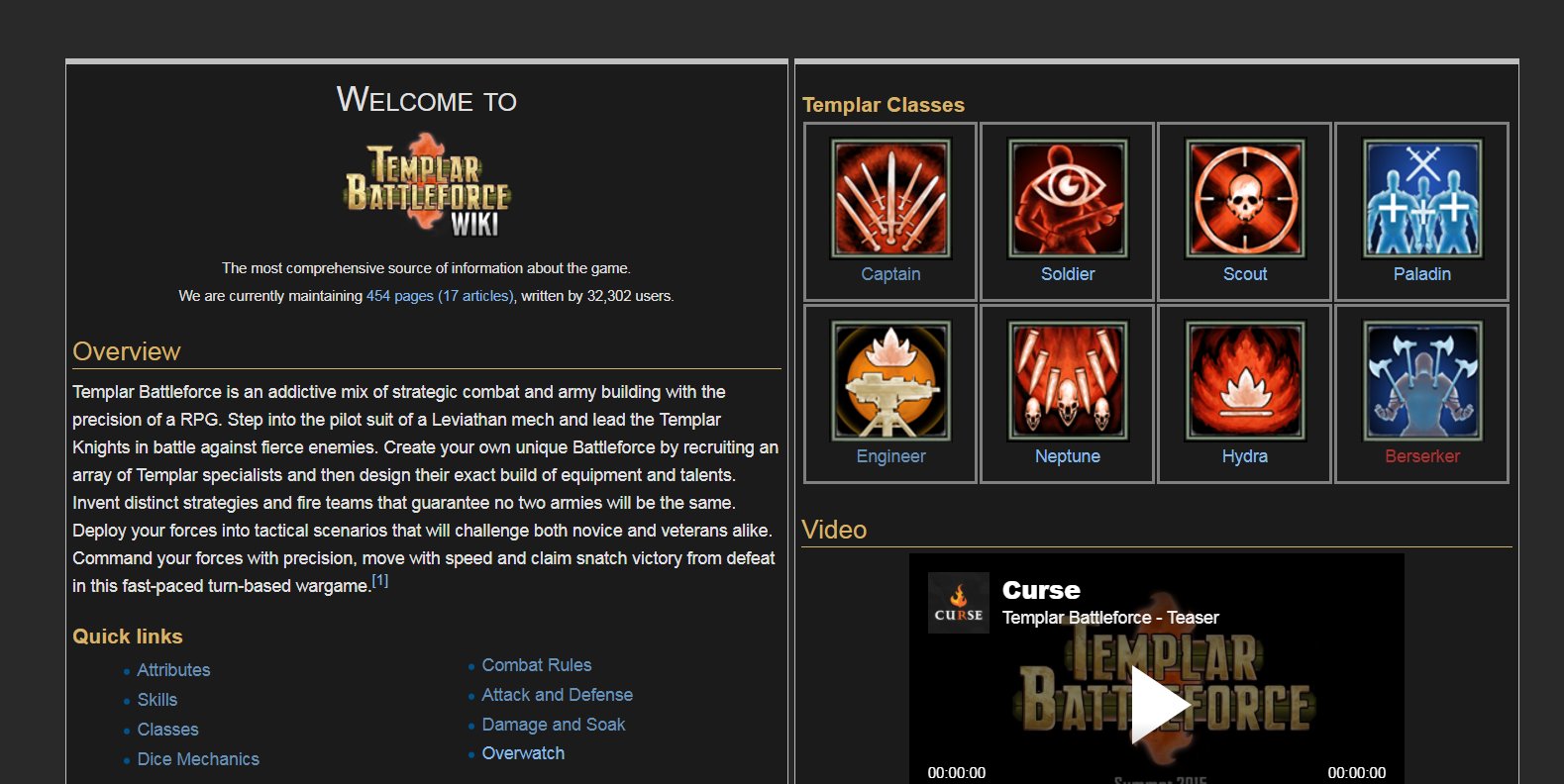Open the Dice Mechanics quick link
Screen dimensions: 1564x784
coord(198,759)
